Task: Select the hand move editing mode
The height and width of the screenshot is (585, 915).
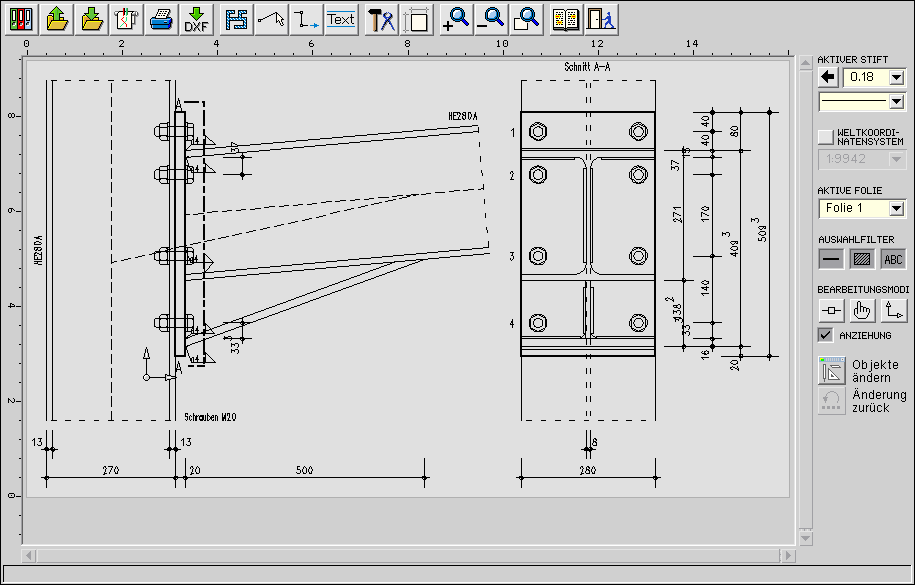Action: coord(861,310)
